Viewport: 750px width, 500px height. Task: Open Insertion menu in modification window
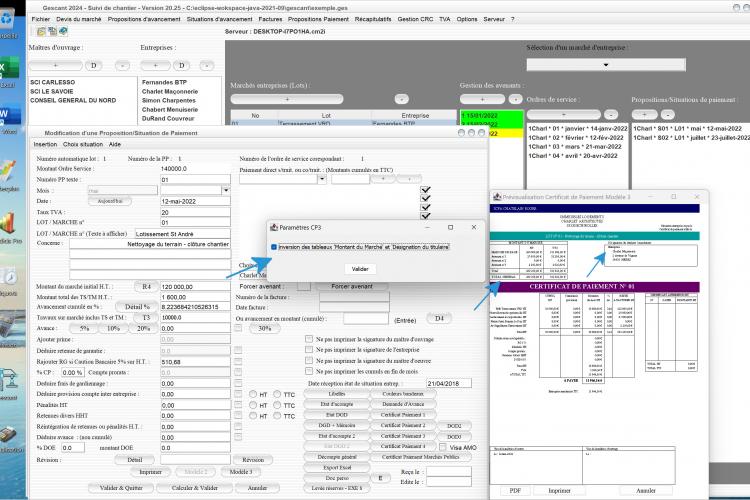(x=45, y=144)
